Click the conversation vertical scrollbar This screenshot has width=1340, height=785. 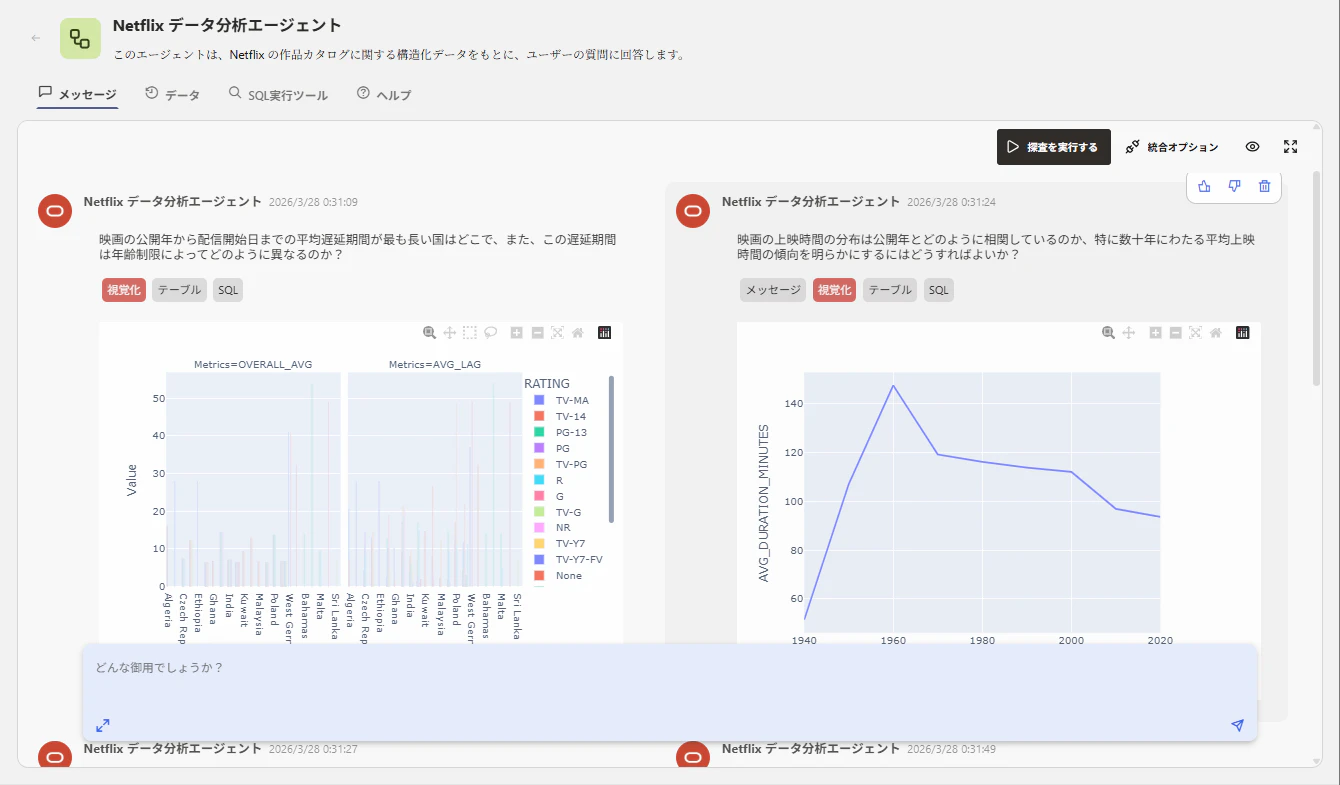[1316, 279]
